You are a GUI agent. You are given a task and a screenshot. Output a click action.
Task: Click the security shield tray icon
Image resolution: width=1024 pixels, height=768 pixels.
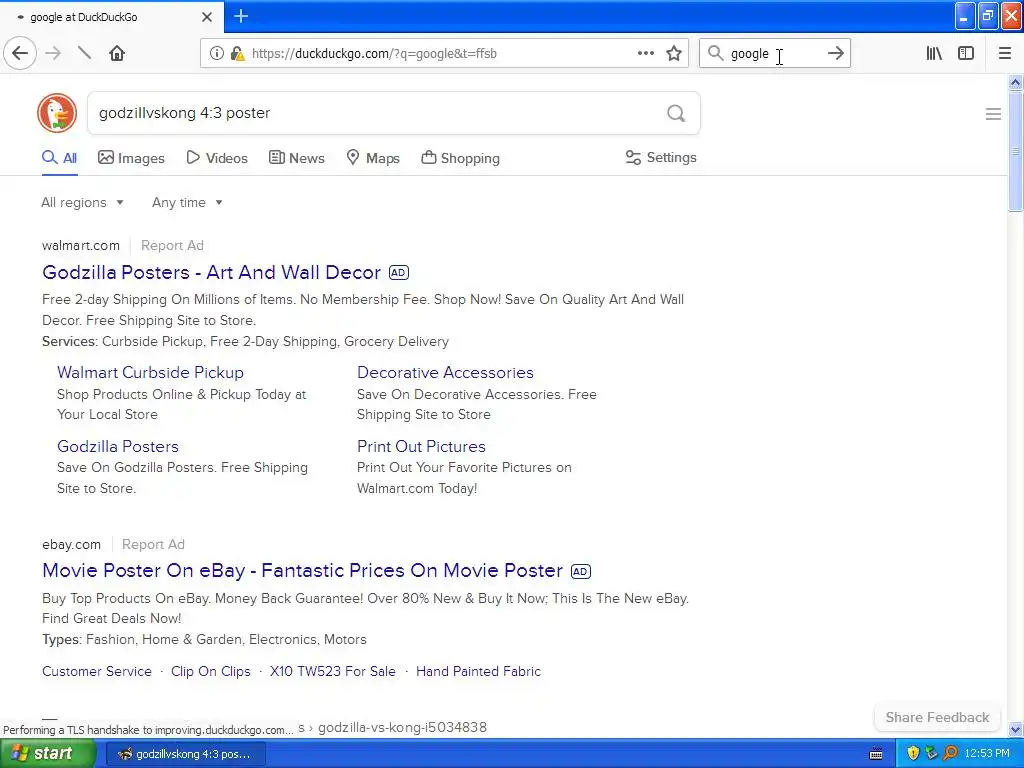(913, 753)
